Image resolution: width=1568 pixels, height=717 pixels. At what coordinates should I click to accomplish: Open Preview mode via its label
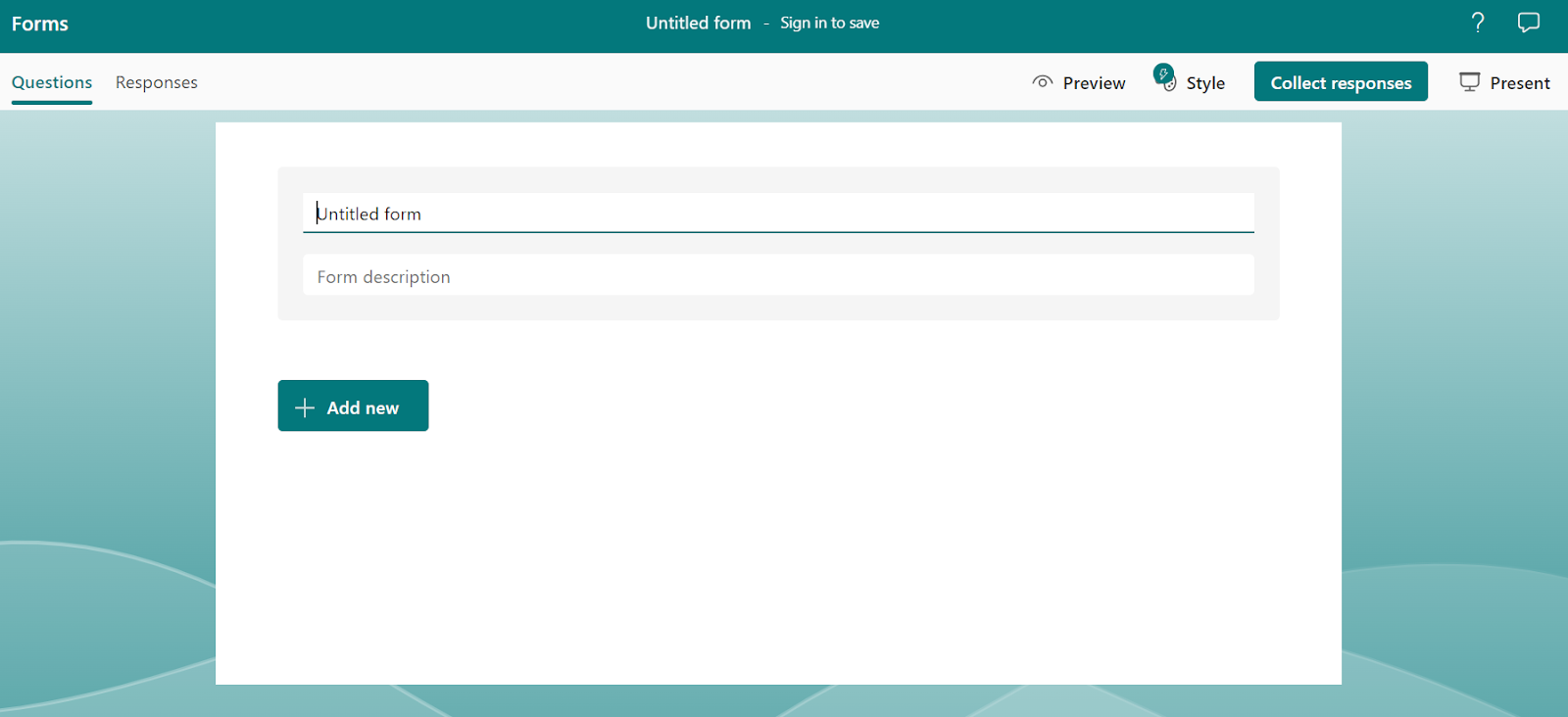1094,83
